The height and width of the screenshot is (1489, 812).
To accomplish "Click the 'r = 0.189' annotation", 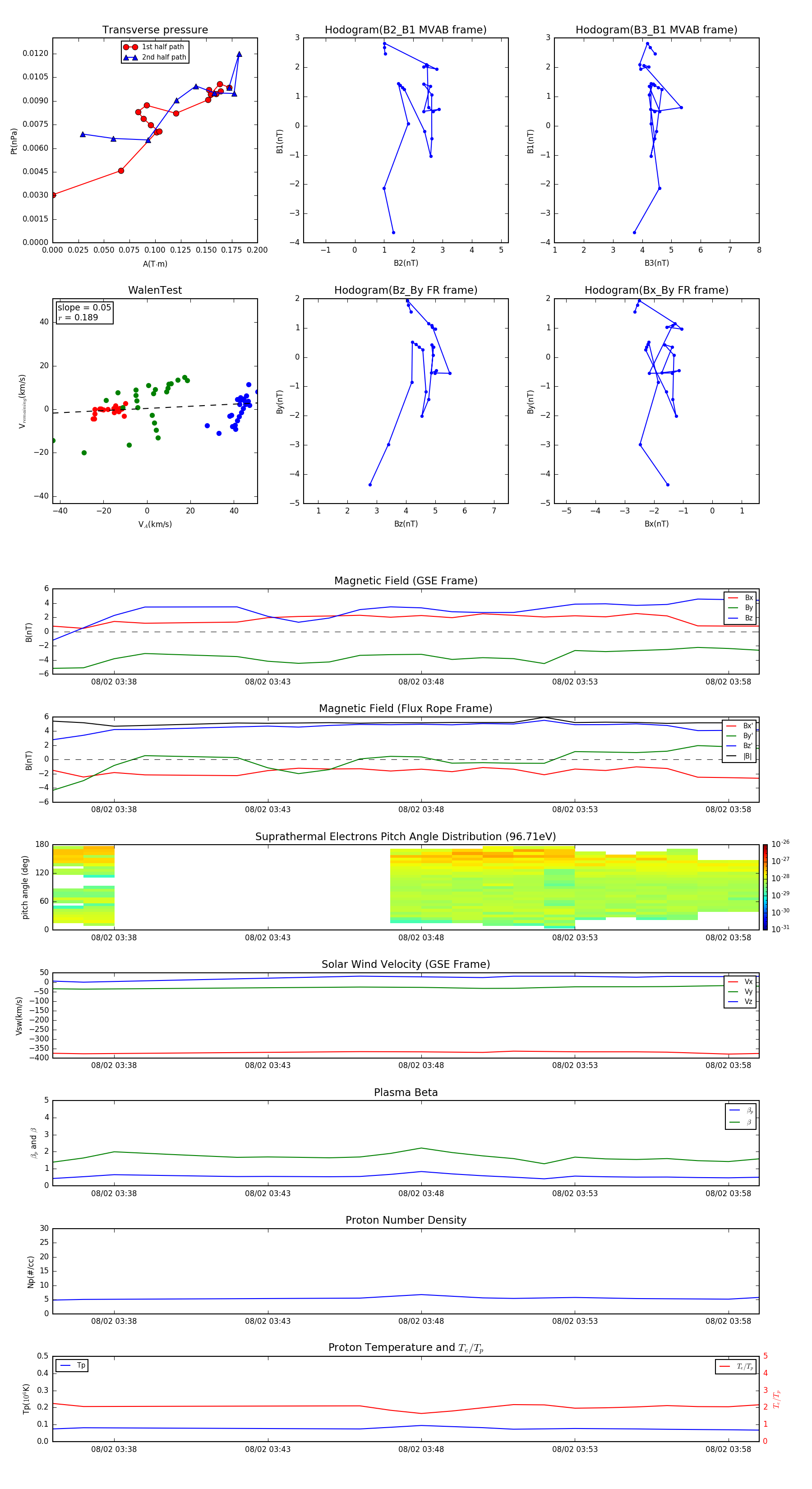I will 78,317.
